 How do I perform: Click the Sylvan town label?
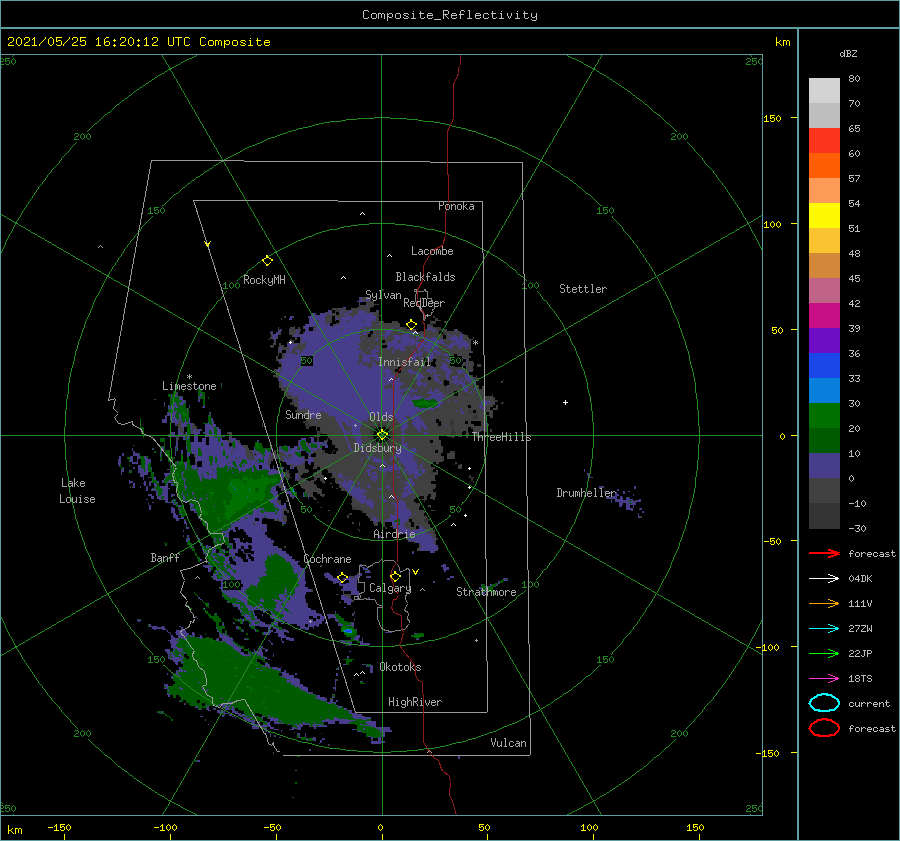pos(383,295)
